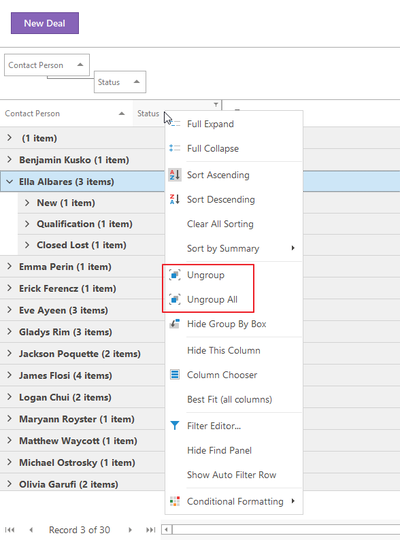Expand the Qualification subgroup
This screenshot has height=540, width=400.
(27, 224)
